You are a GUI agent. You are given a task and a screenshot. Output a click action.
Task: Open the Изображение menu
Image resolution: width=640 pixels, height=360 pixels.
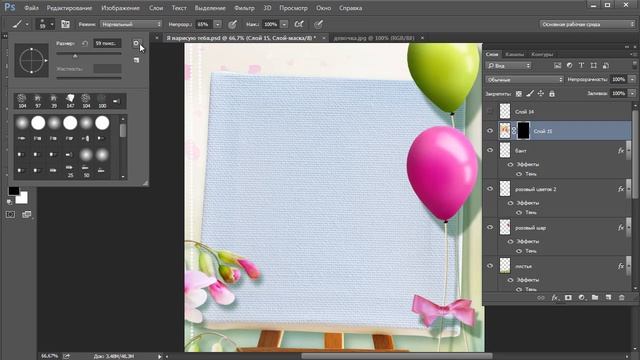pyautogui.click(x=120, y=8)
